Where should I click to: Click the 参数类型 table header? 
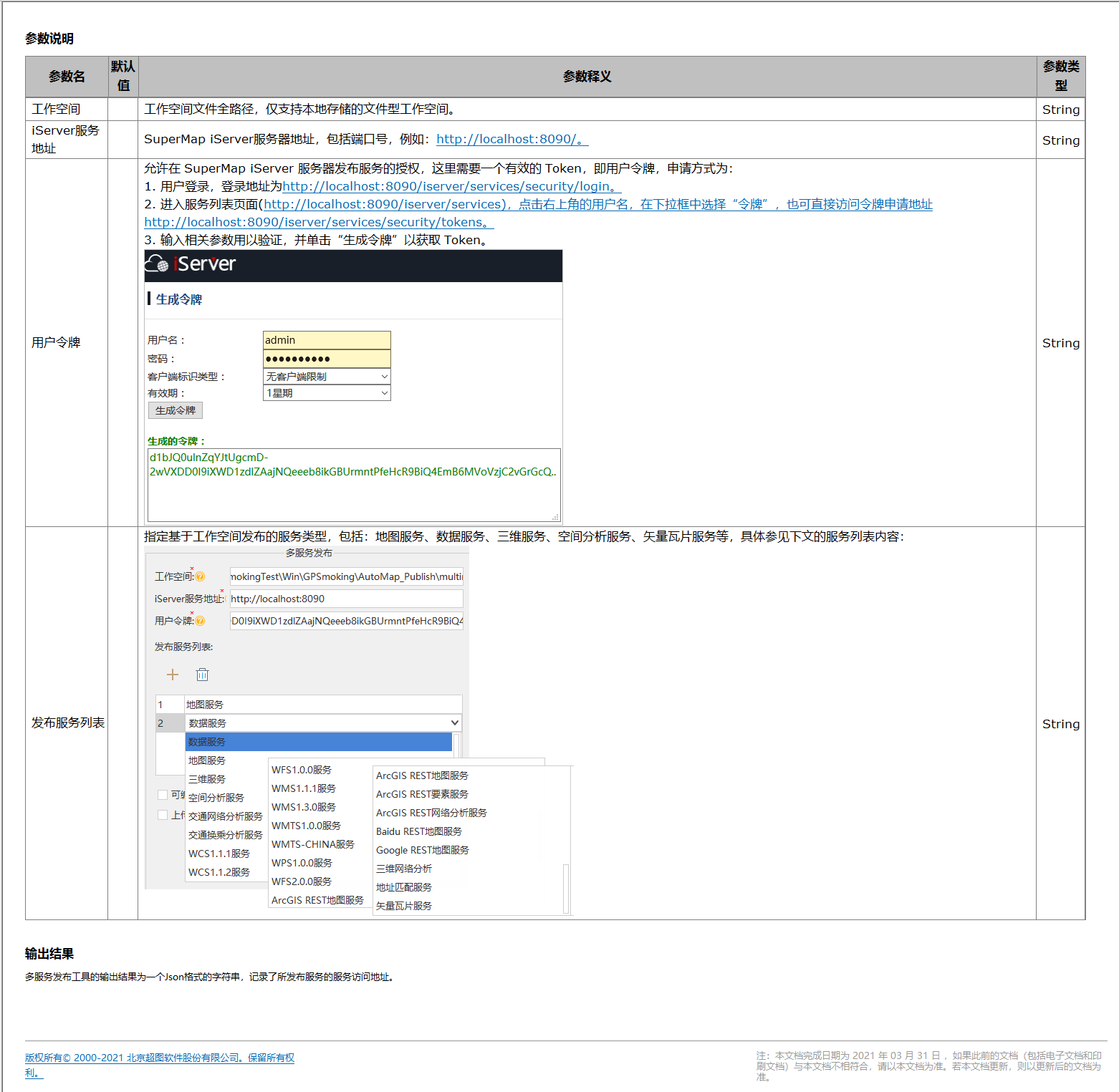pyautogui.click(x=1061, y=76)
